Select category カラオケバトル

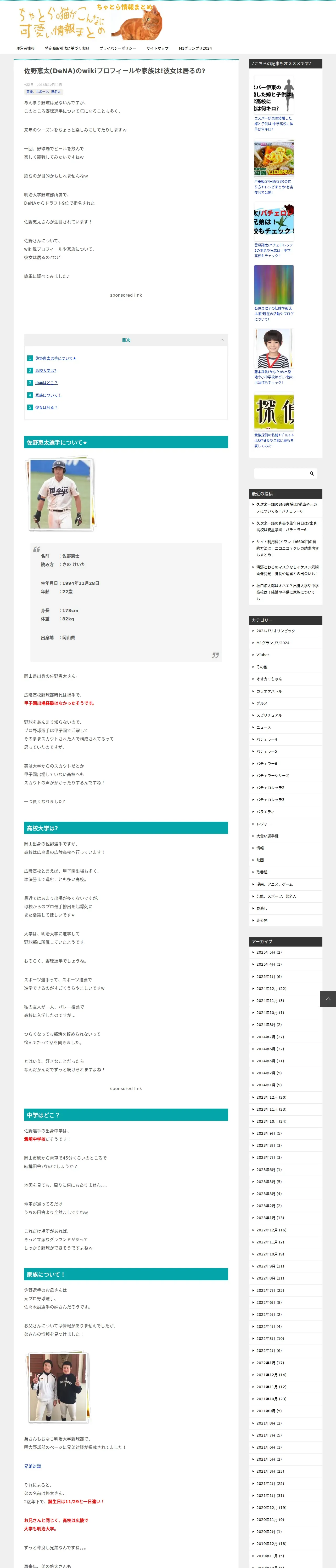pyautogui.click(x=269, y=691)
